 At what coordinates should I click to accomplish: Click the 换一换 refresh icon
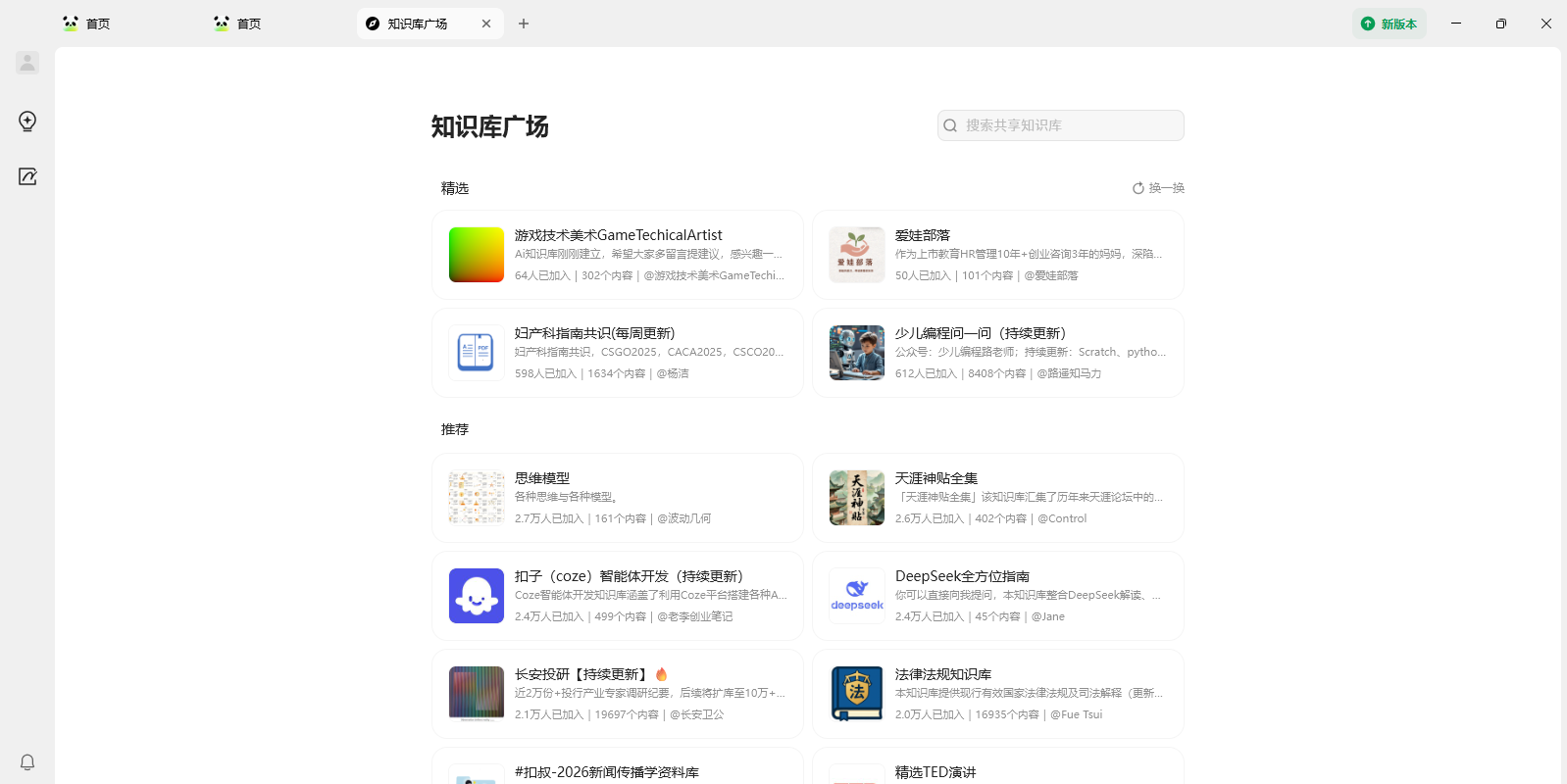click(x=1138, y=188)
